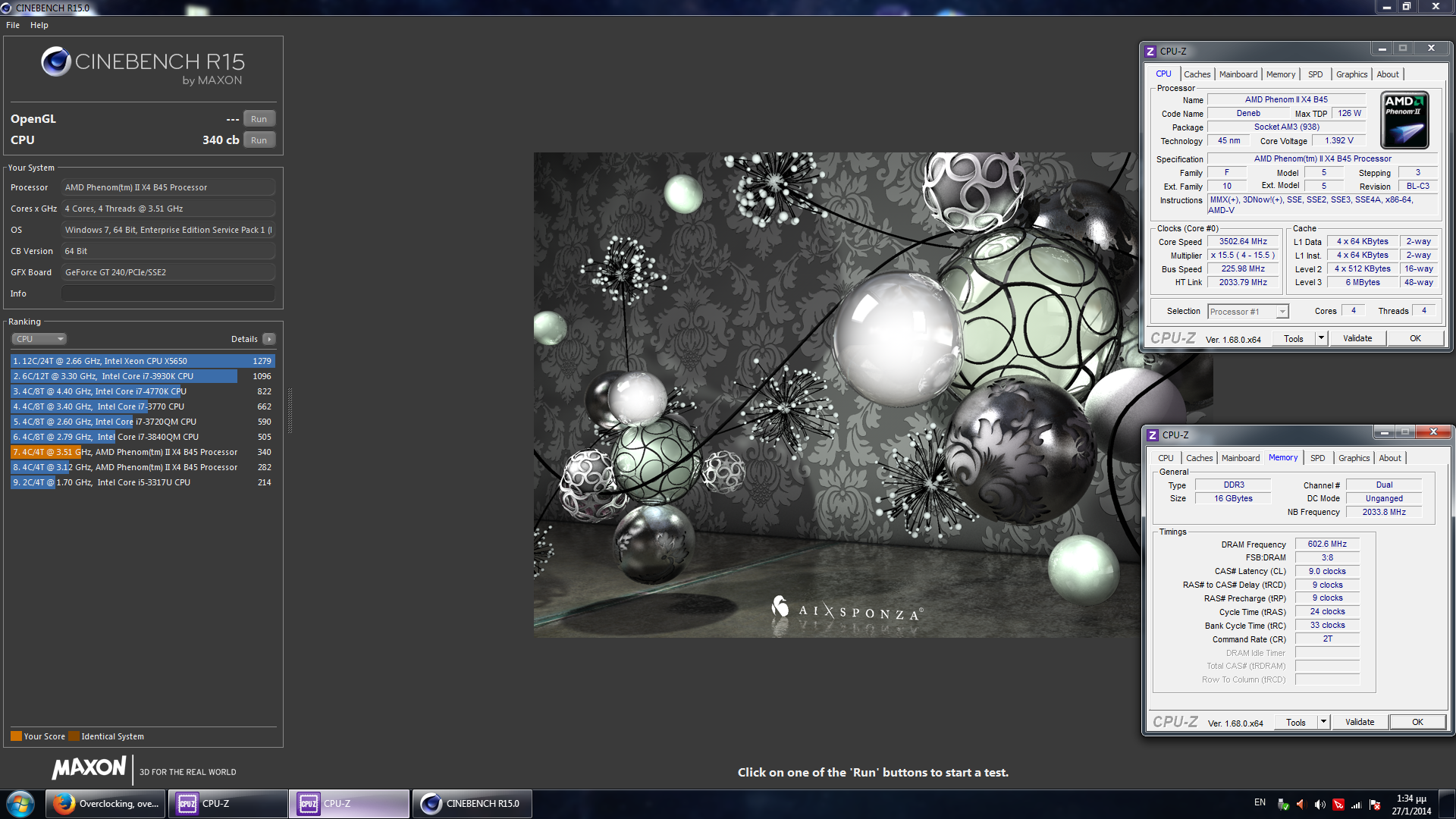Screen dimensions: 1456x819
Task: Switch to Cinebench R15.0 taskbar button
Action: tap(472, 804)
